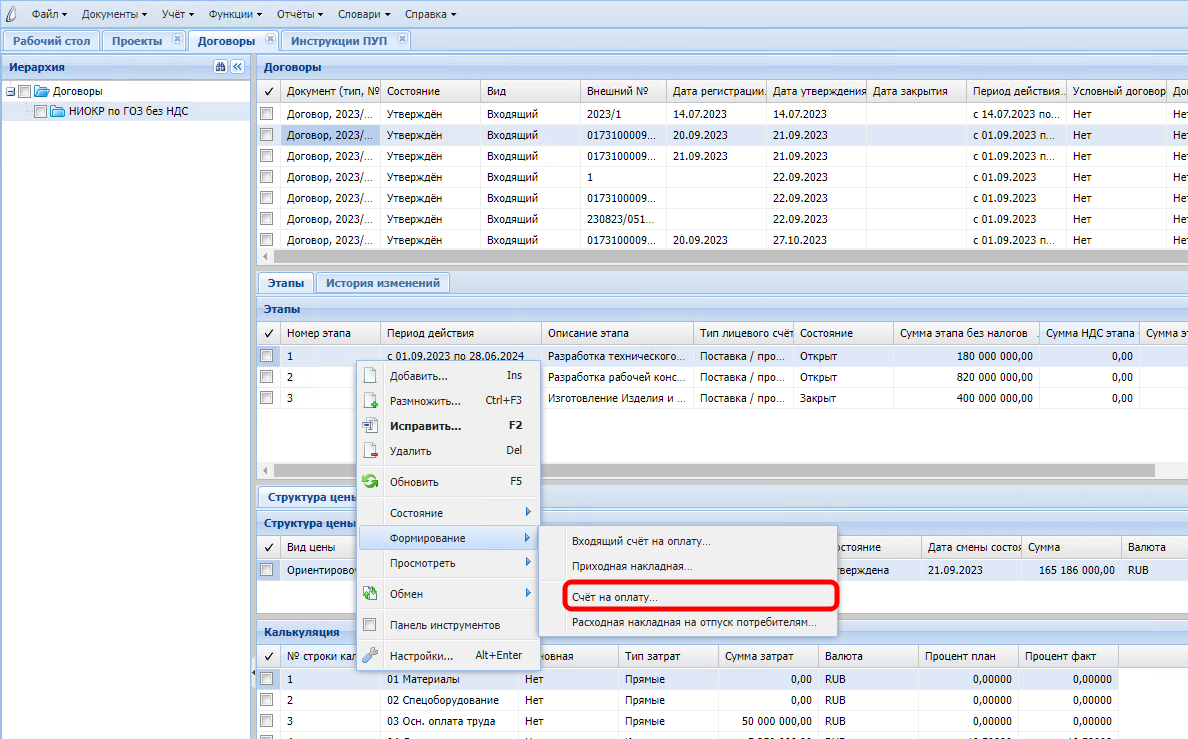Open the Документы dropdown menu

pos(114,14)
